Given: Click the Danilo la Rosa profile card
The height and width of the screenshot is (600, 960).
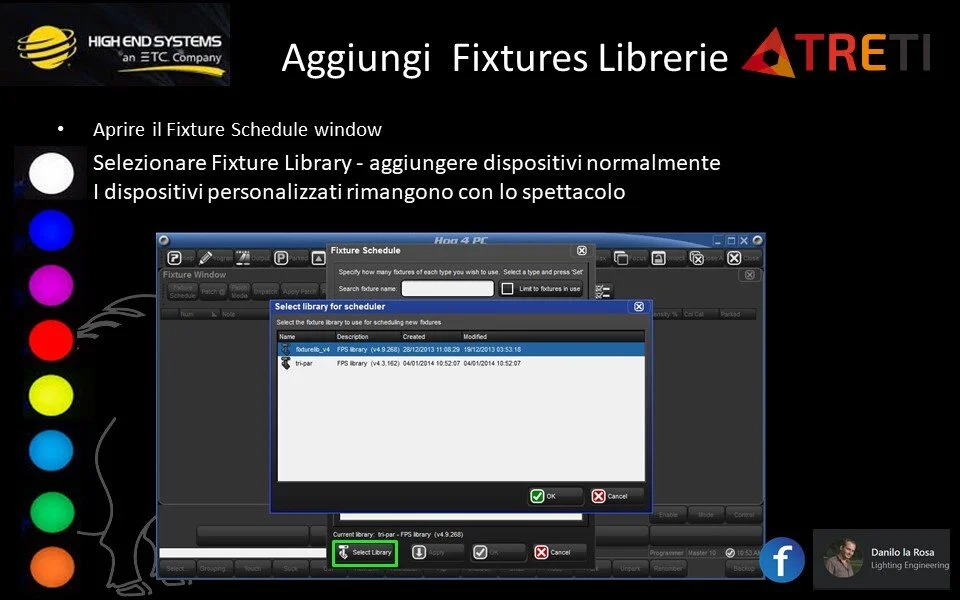Looking at the screenshot, I should click(881, 558).
